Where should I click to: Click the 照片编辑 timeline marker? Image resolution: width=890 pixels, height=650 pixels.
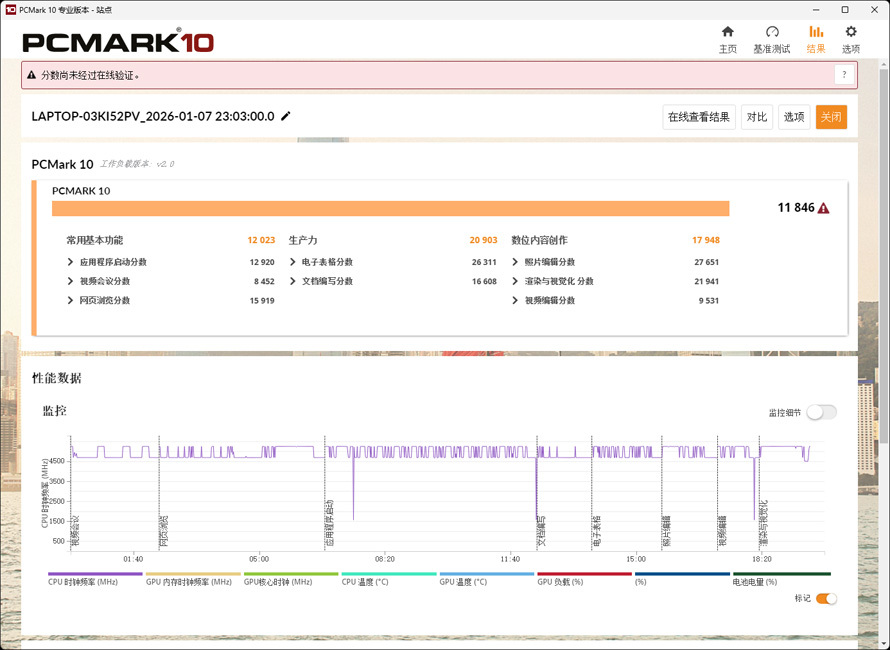tap(667, 531)
